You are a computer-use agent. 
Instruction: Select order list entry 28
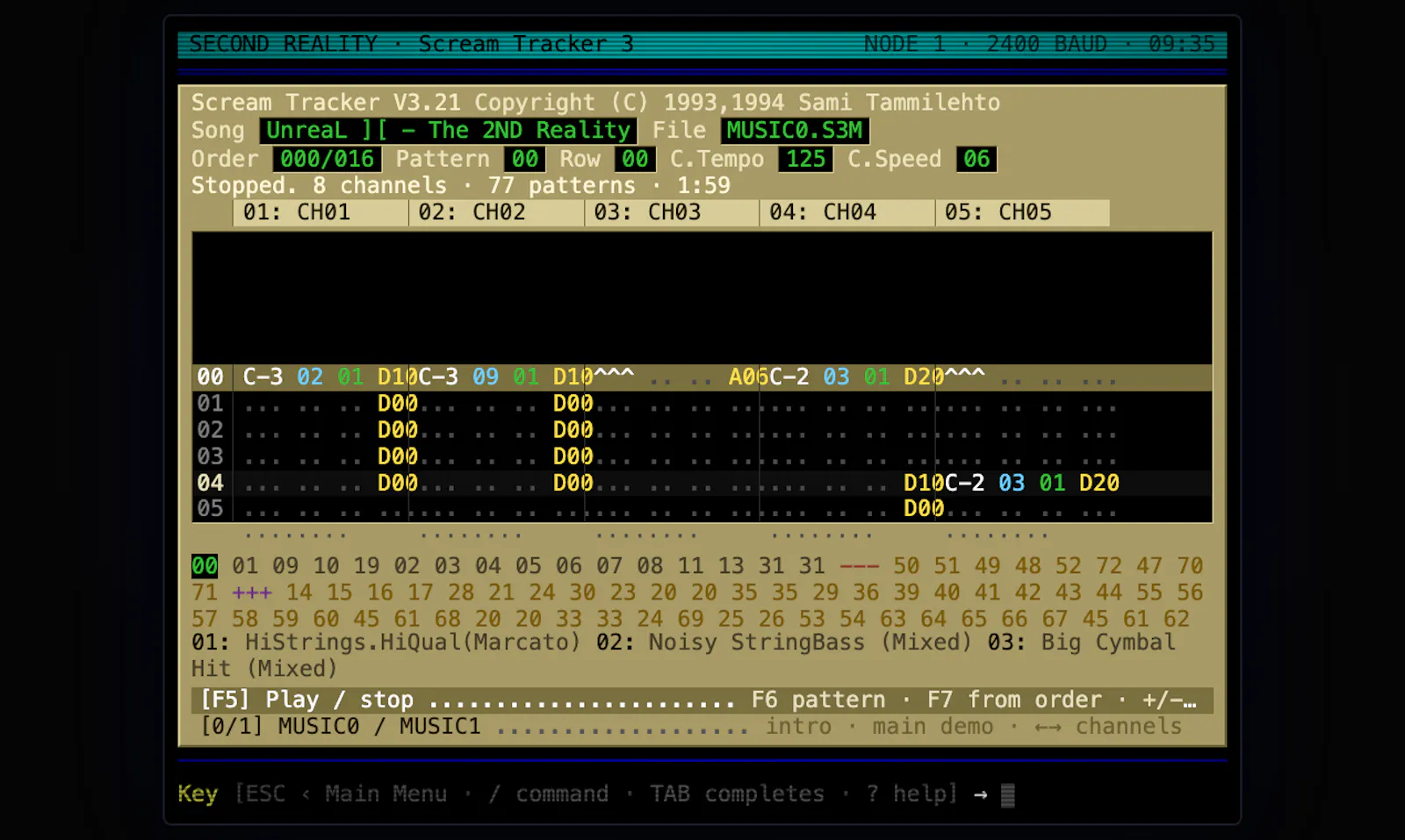click(x=461, y=592)
